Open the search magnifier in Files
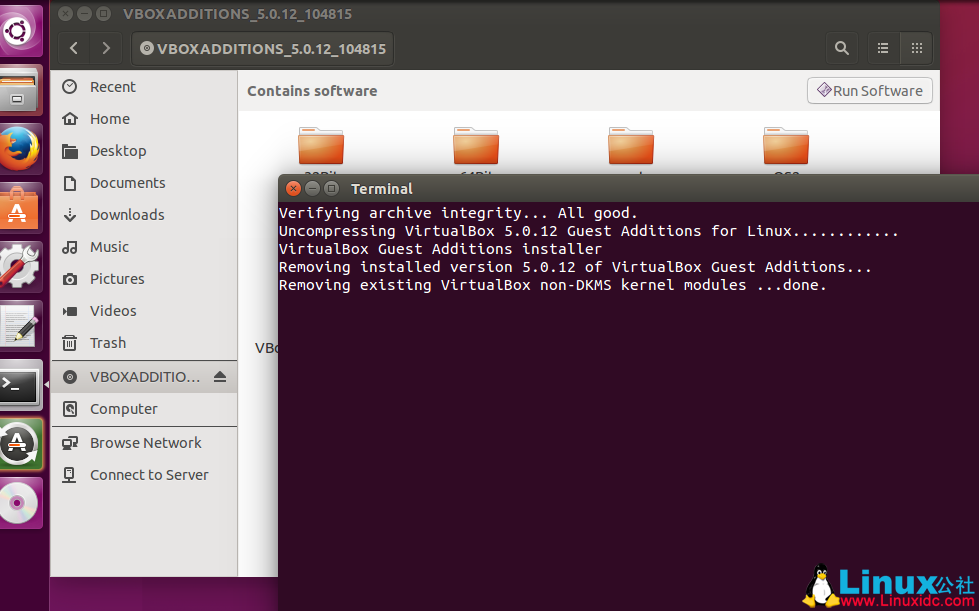 click(842, 48)
